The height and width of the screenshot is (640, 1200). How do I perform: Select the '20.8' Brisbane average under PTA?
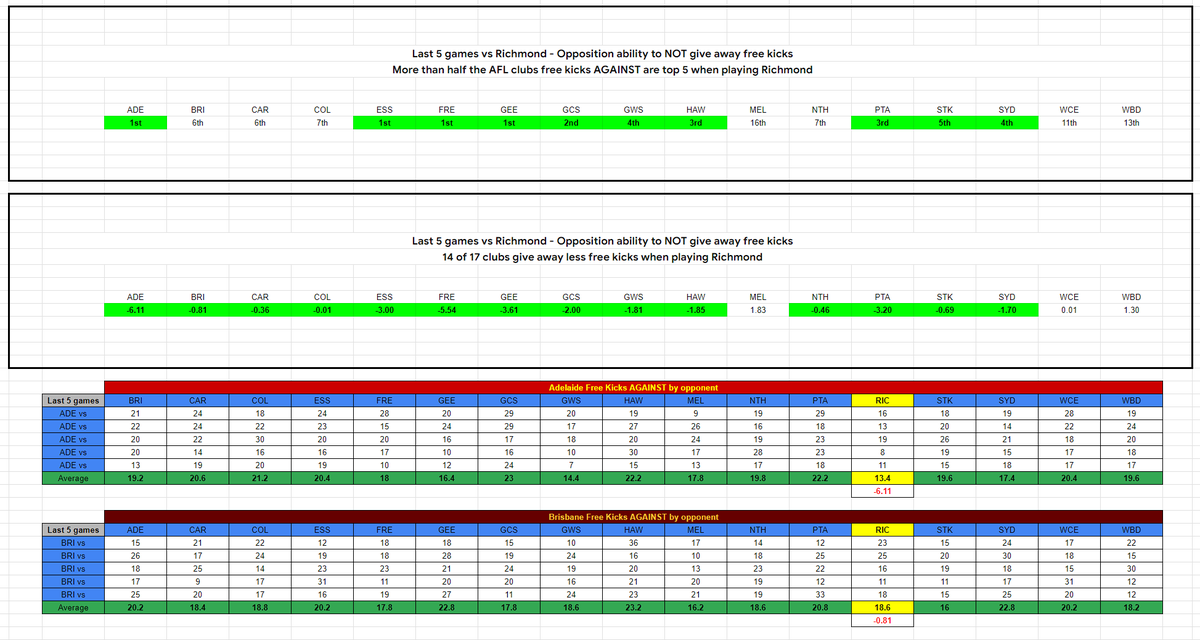(820, 608)
